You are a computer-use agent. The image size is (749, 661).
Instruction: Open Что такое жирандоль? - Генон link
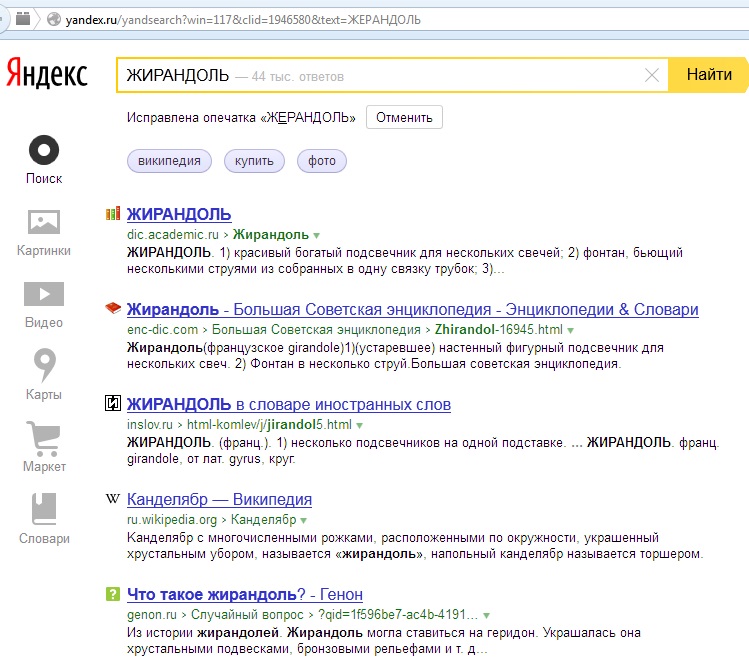point(244,595)
